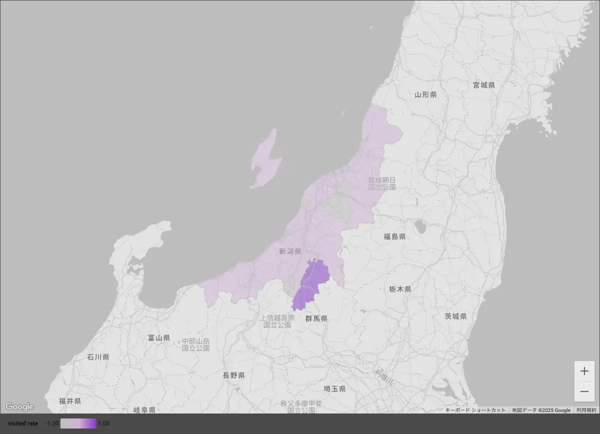Click the 新潟県 label on the map

pos(290,251)
